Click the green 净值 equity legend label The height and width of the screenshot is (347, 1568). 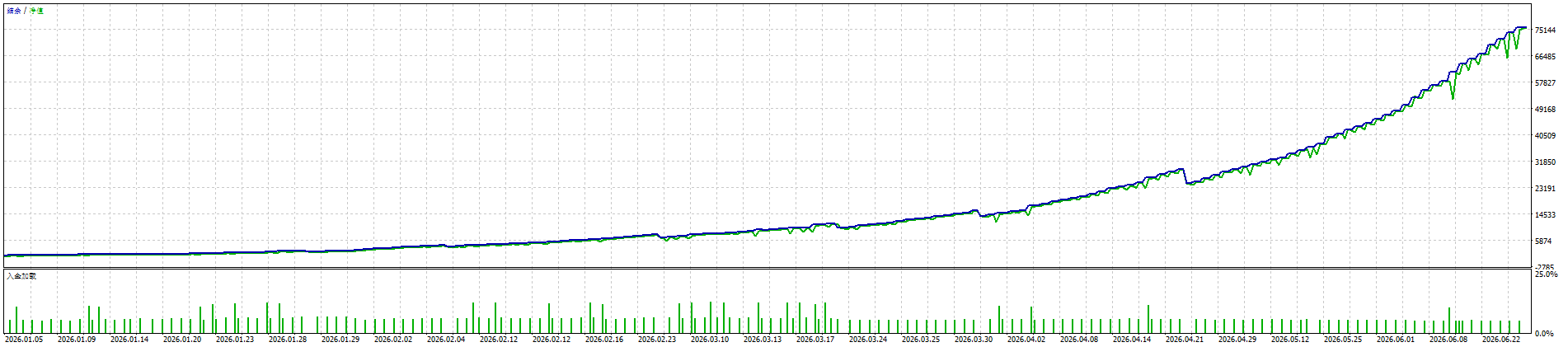tap(36, 11)
